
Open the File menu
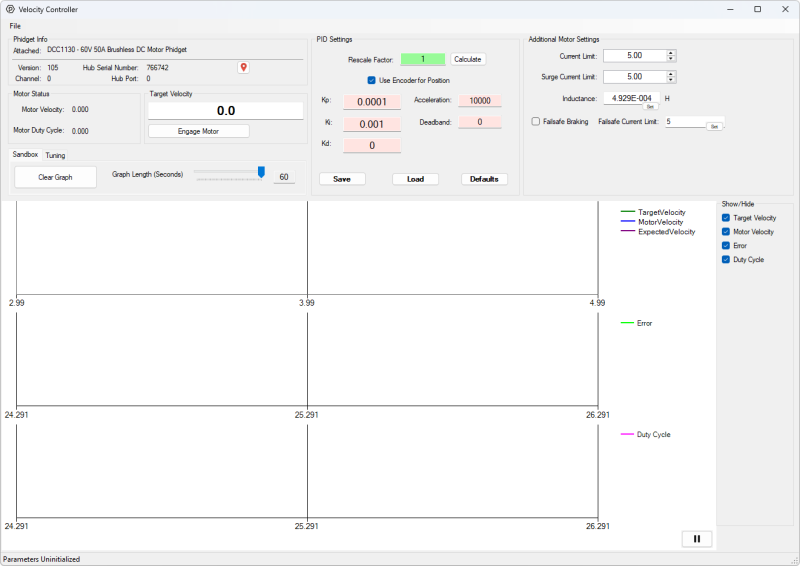pos(15,26)
